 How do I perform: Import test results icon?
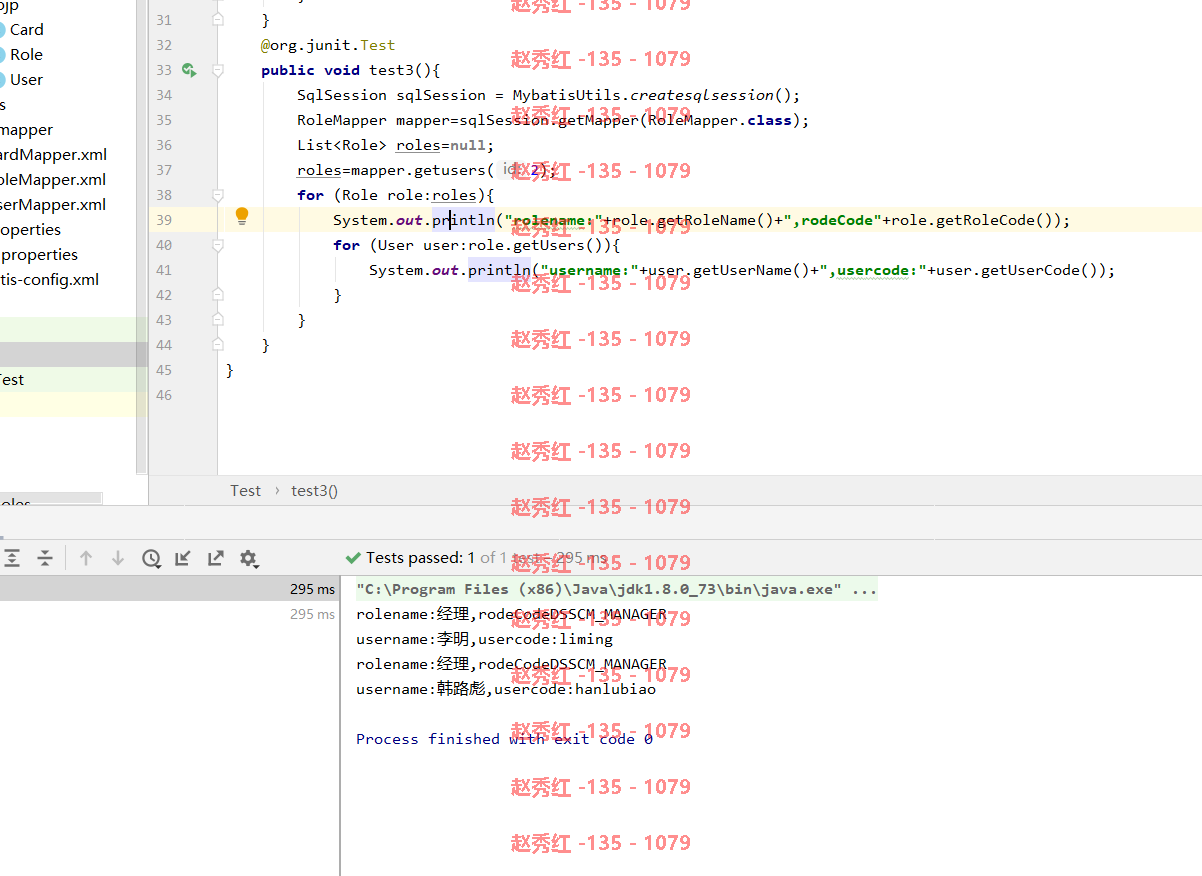tap(183, 558)
